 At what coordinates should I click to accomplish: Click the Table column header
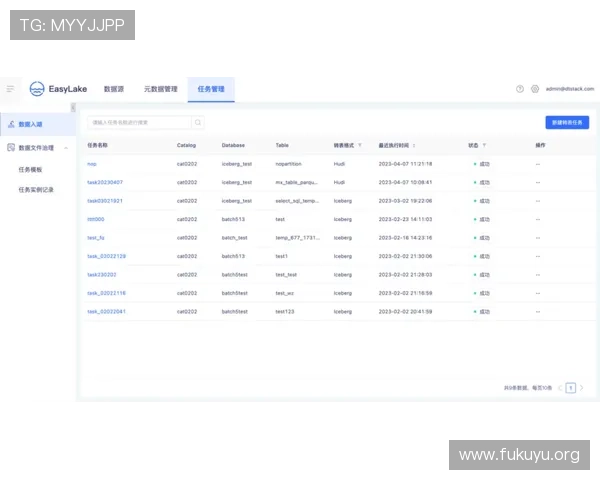(282, 145)
